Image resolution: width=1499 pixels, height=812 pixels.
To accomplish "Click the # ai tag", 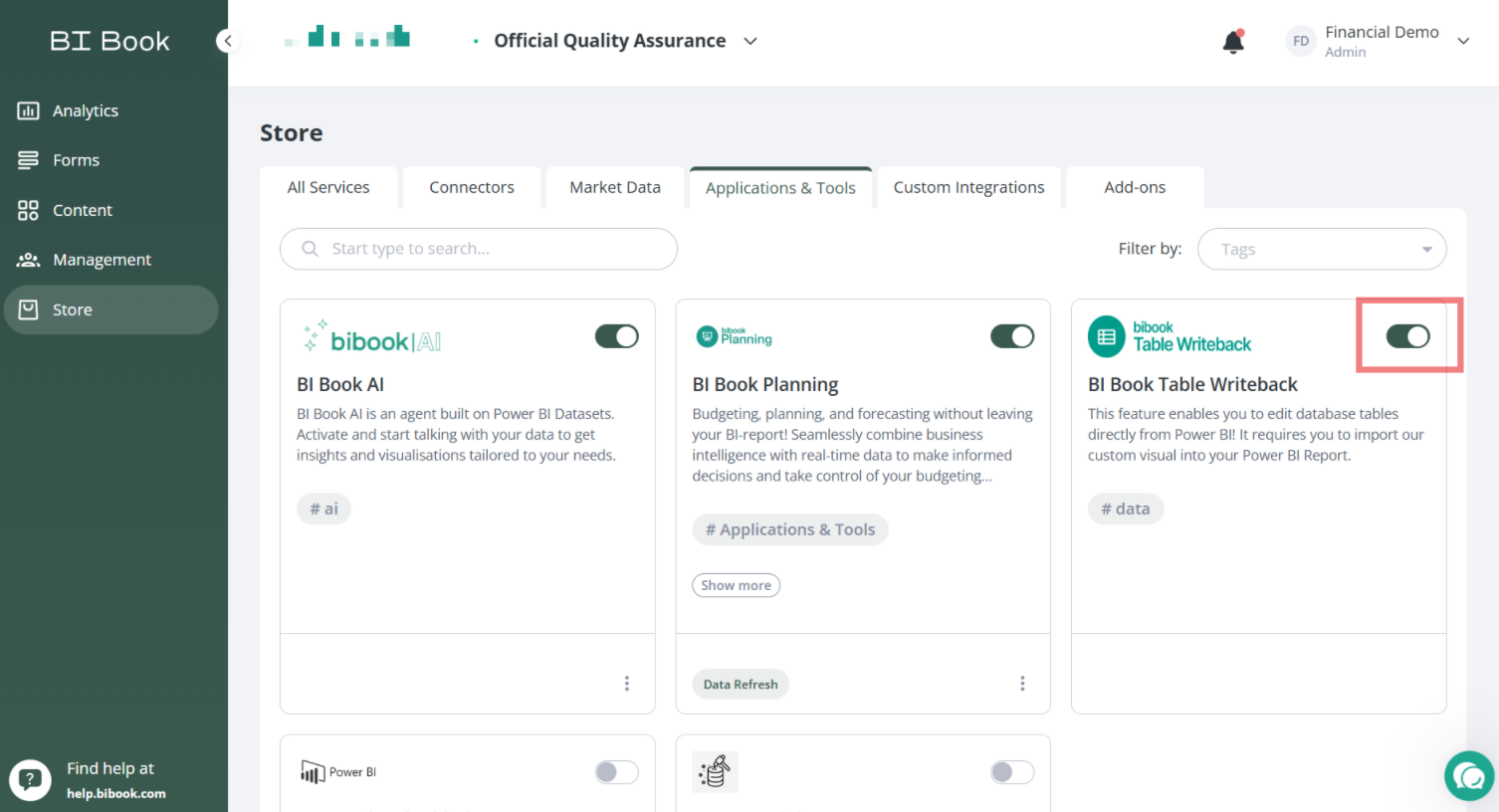I will (323, 508).
